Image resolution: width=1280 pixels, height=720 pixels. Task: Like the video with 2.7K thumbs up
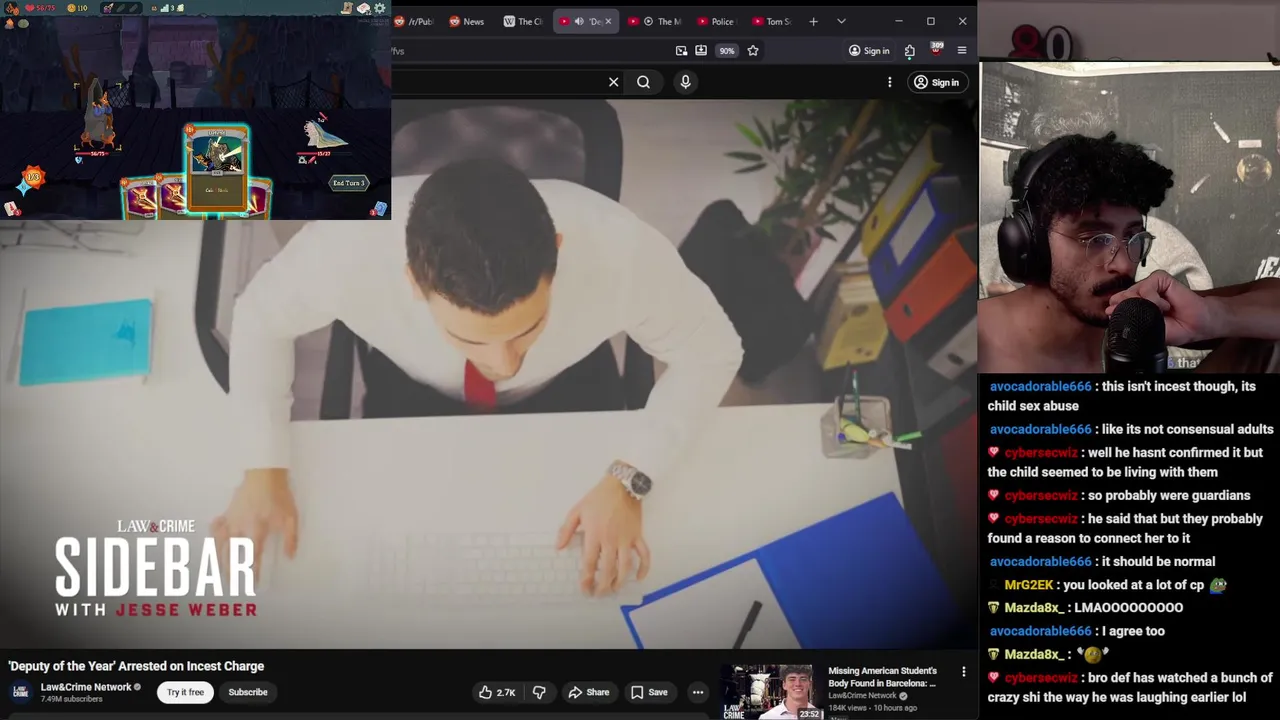pyautogui.click(x=497, y=692)
